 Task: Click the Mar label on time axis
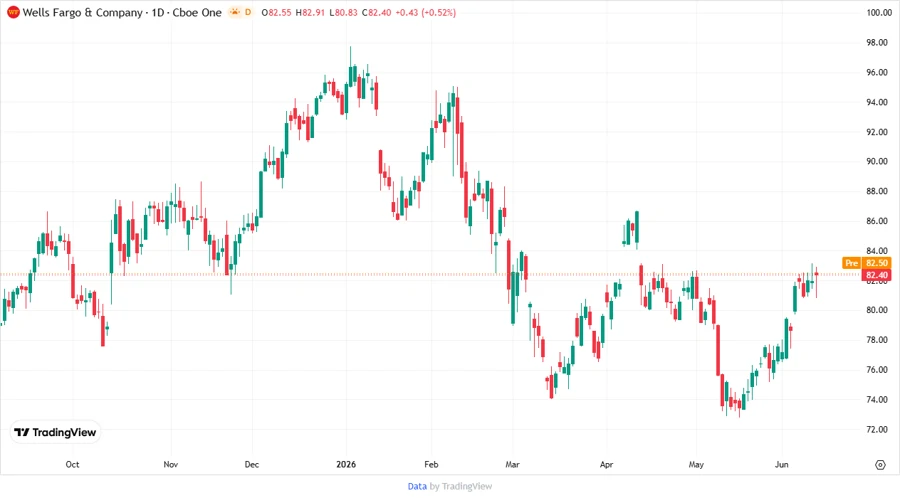click(x=513, y=464)
